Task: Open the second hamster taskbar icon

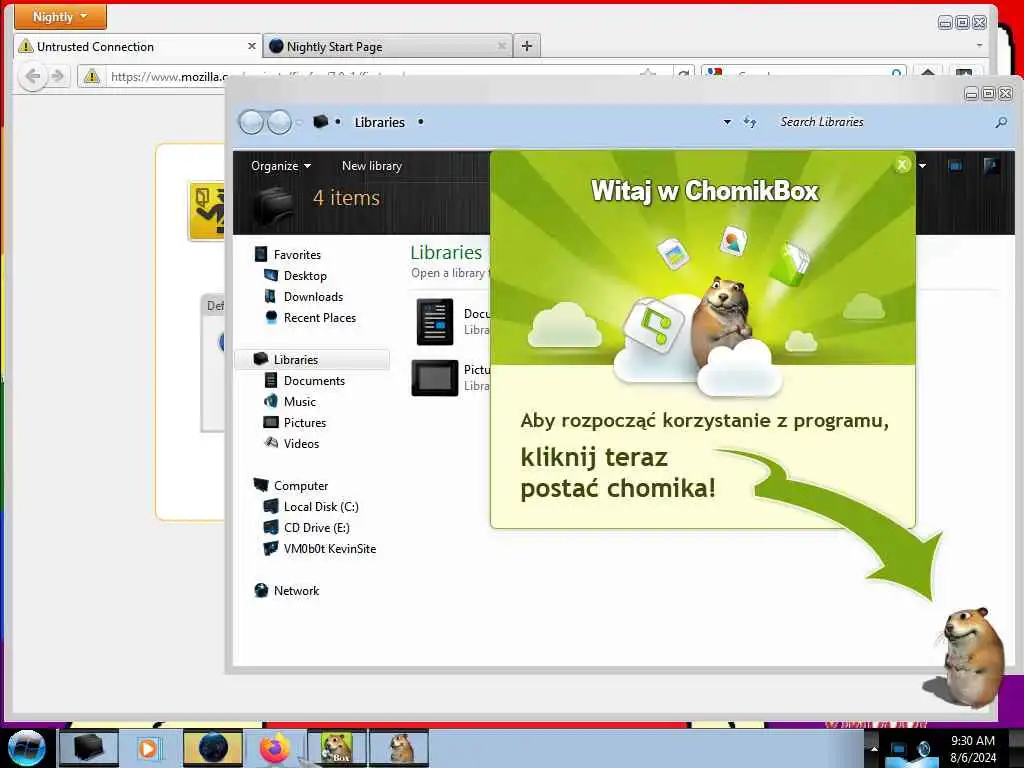Action: point(399,748)
